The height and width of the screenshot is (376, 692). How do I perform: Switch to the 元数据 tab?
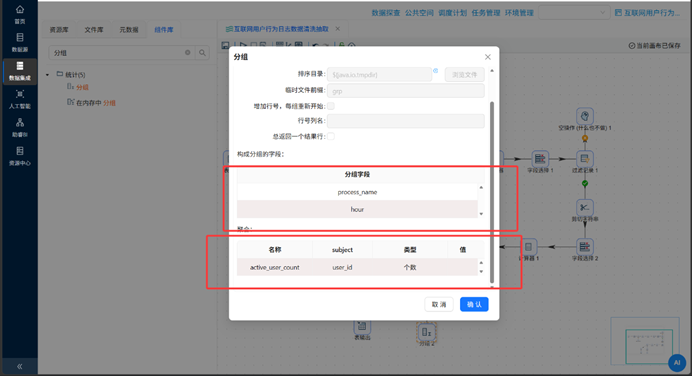pyautogui.click(x=129, y=30)
